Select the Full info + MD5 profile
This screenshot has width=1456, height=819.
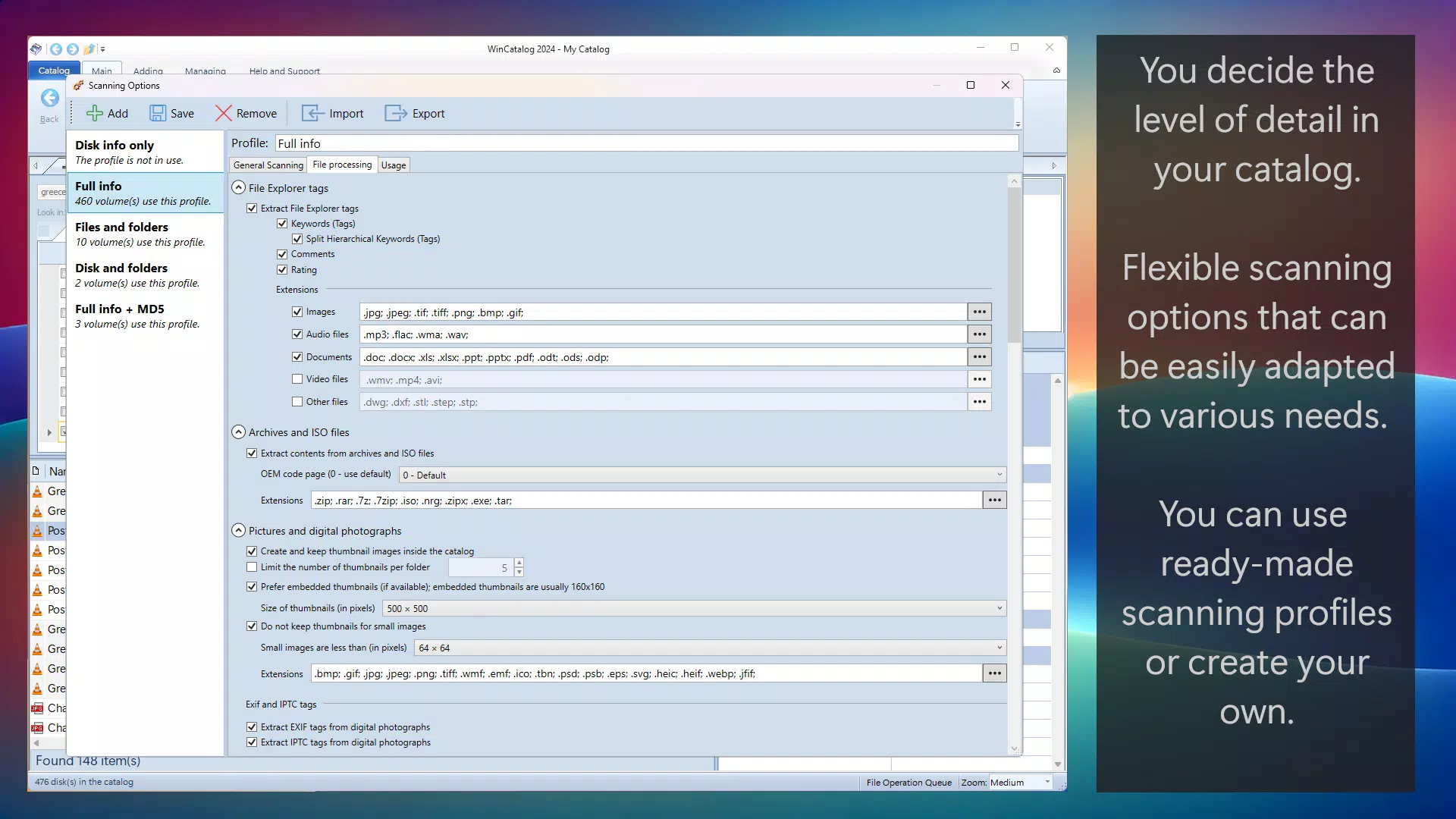point(146,315)
